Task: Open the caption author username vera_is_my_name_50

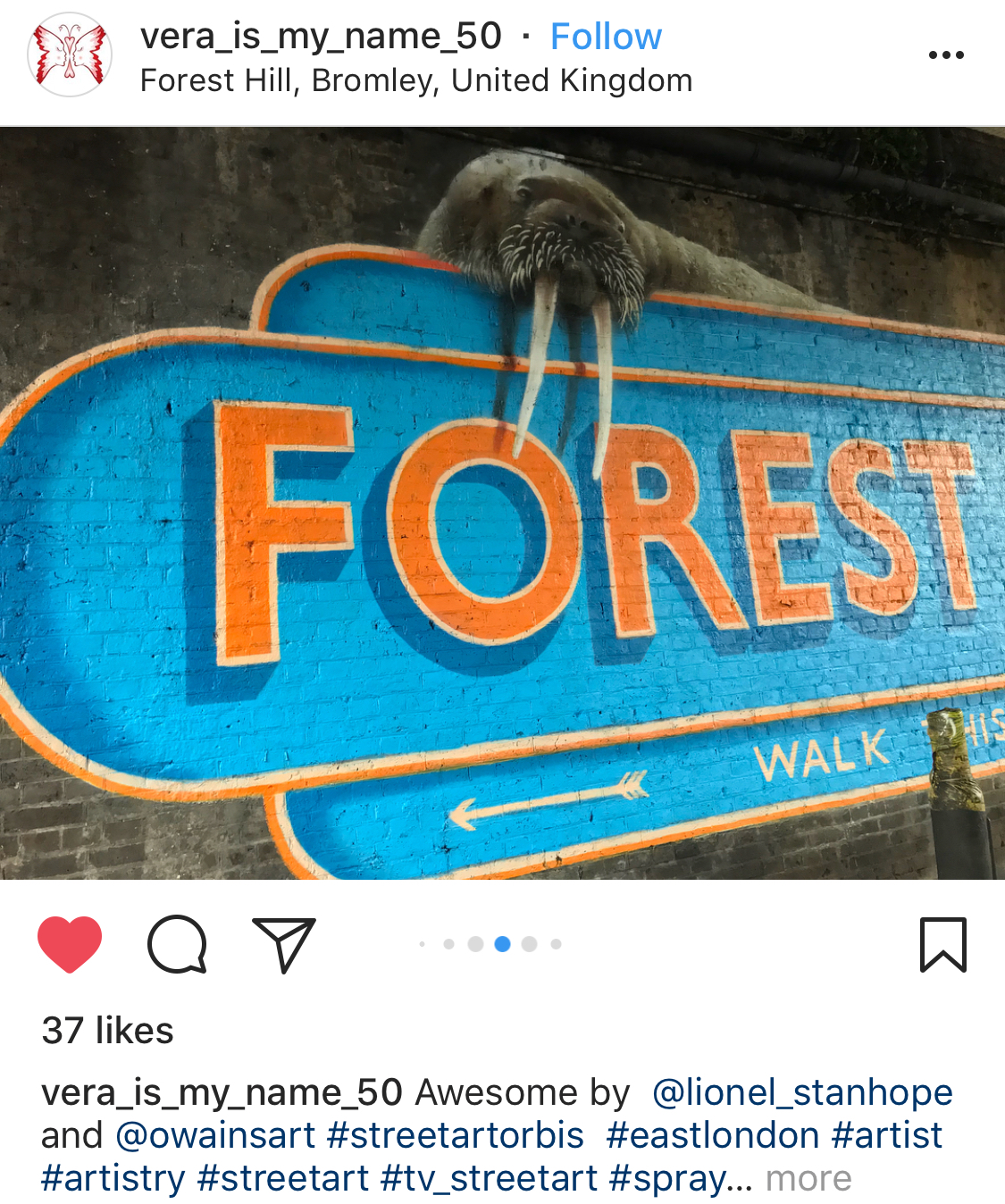Action: (222, 1092)
